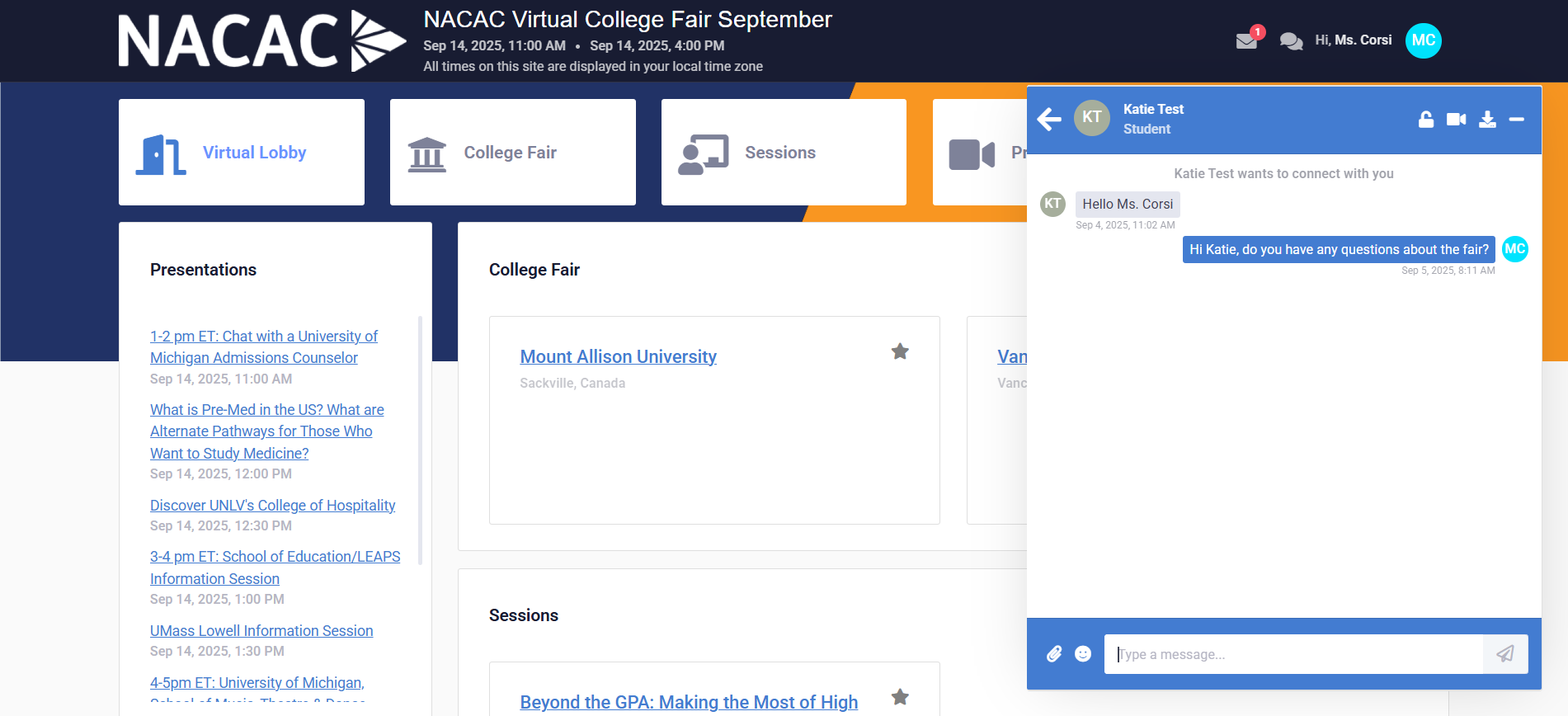Open Discover UNLV's College of Hospitality link
Image resolution: width=1568 pixels, height=716 pixels.
click(272, 505)
